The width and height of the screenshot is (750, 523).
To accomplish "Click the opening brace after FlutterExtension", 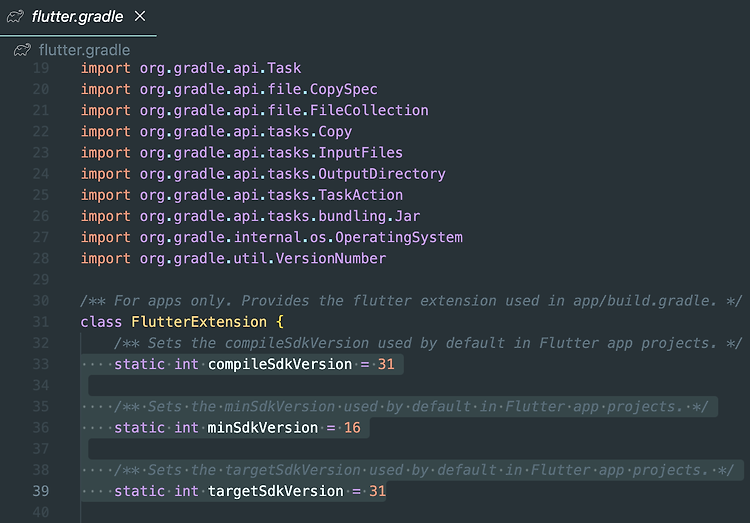I will tap(280, 322).
